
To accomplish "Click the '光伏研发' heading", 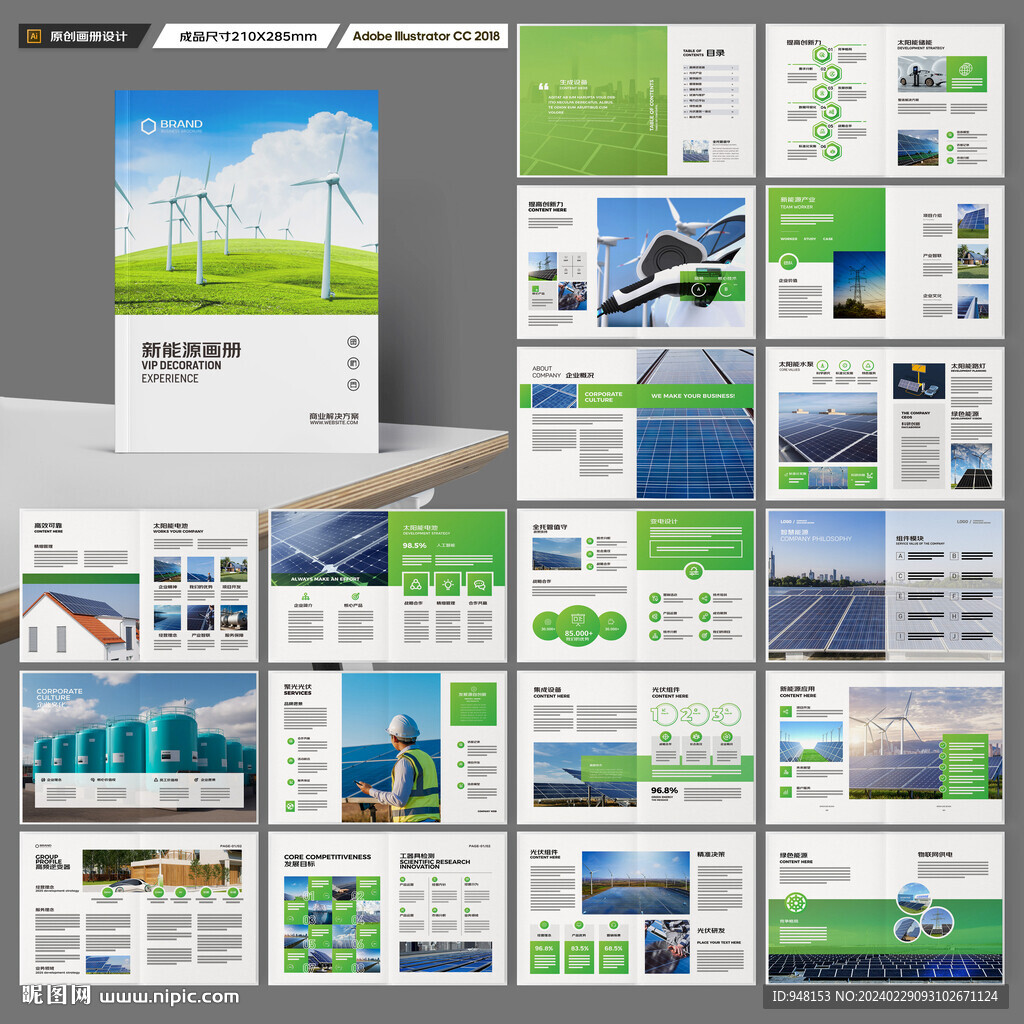I will pyautogui.click(x=711, y=931).
